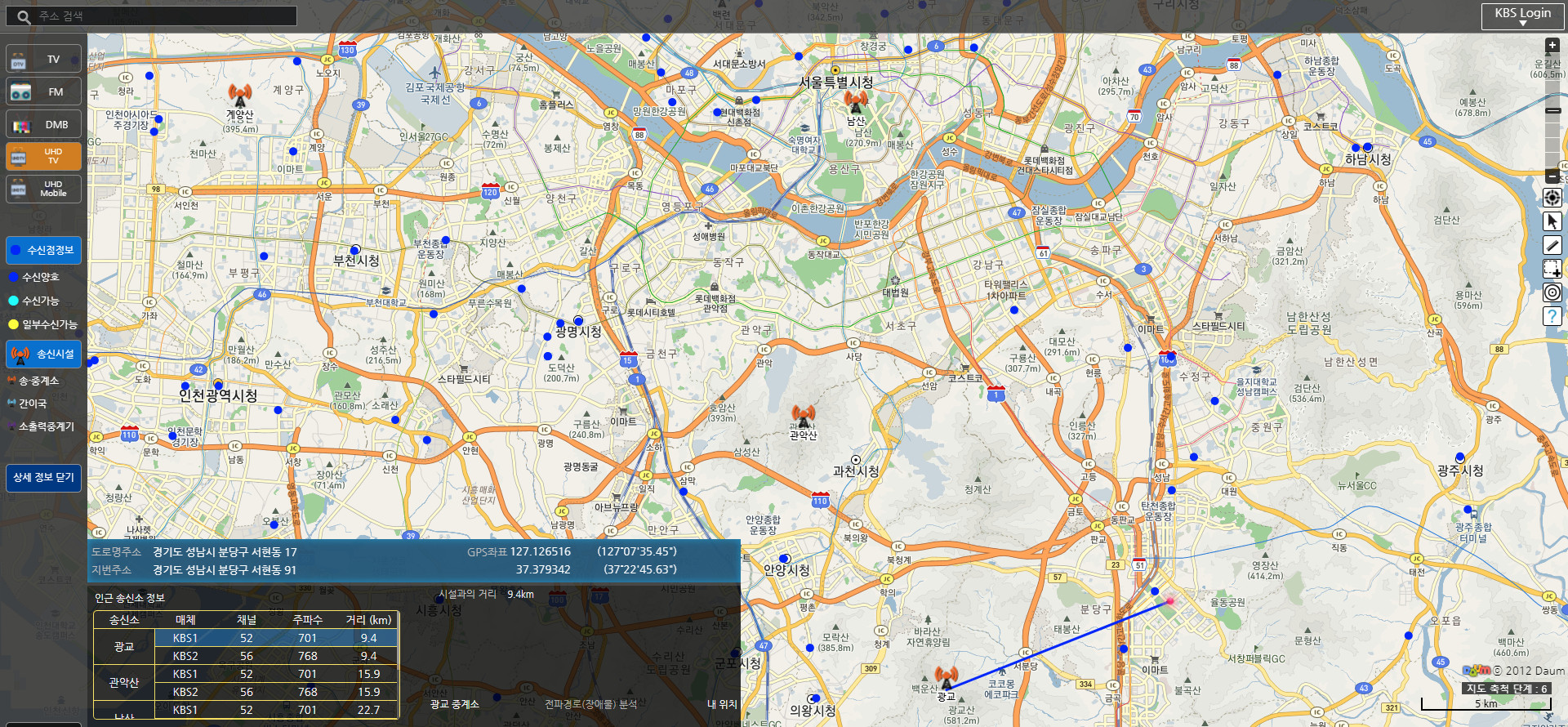Click the blue reception dot at 안양시청
Image resolution: width=1568 pixels, height=727 pixels.
[784, 560]
